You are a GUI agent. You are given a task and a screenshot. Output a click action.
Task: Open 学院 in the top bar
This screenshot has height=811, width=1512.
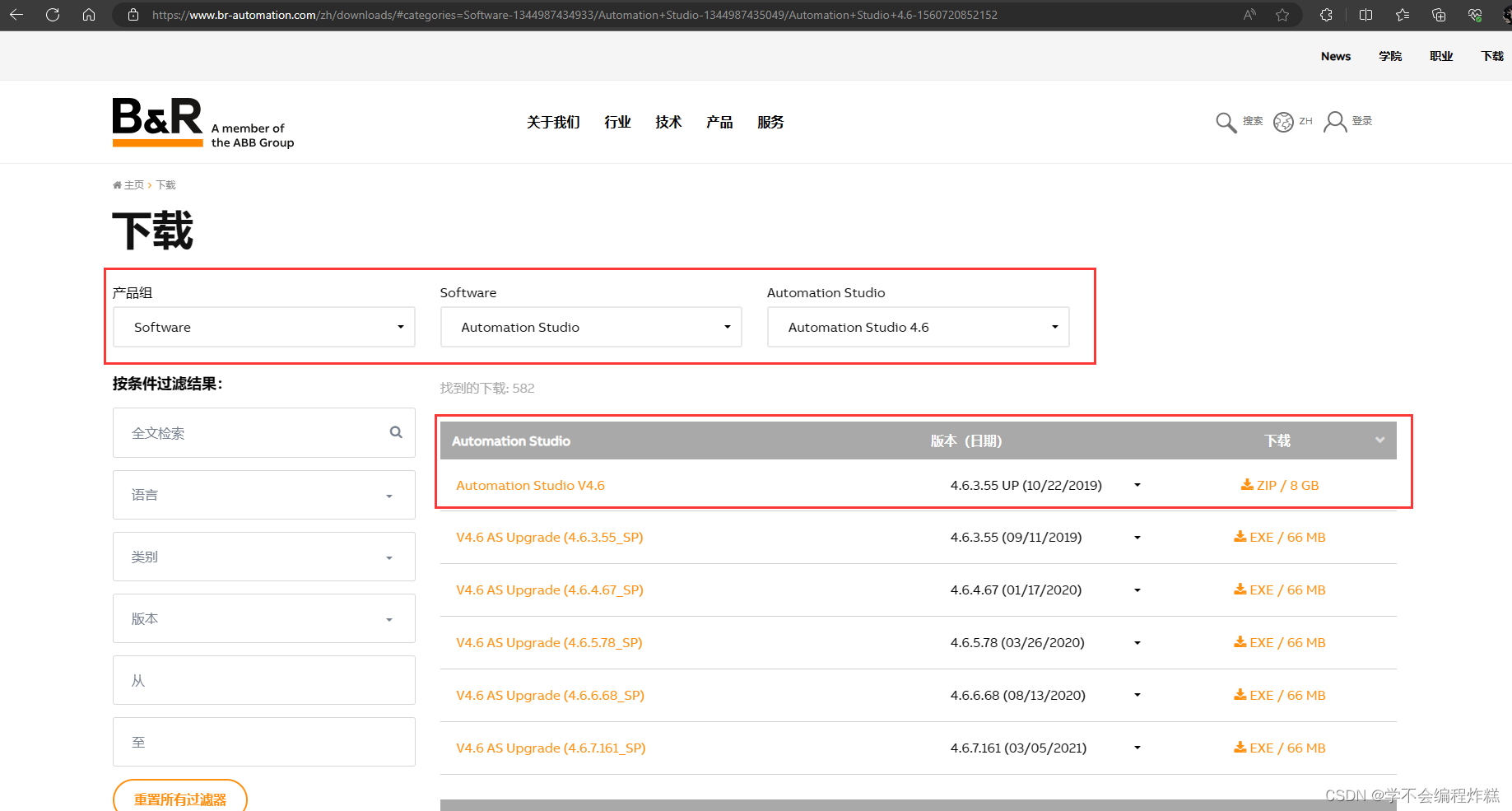coord(1390,56)
